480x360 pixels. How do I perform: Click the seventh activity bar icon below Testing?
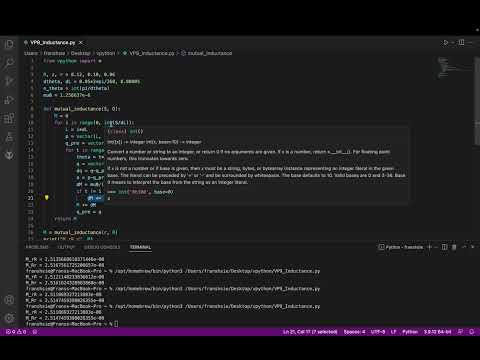point(9,155)
